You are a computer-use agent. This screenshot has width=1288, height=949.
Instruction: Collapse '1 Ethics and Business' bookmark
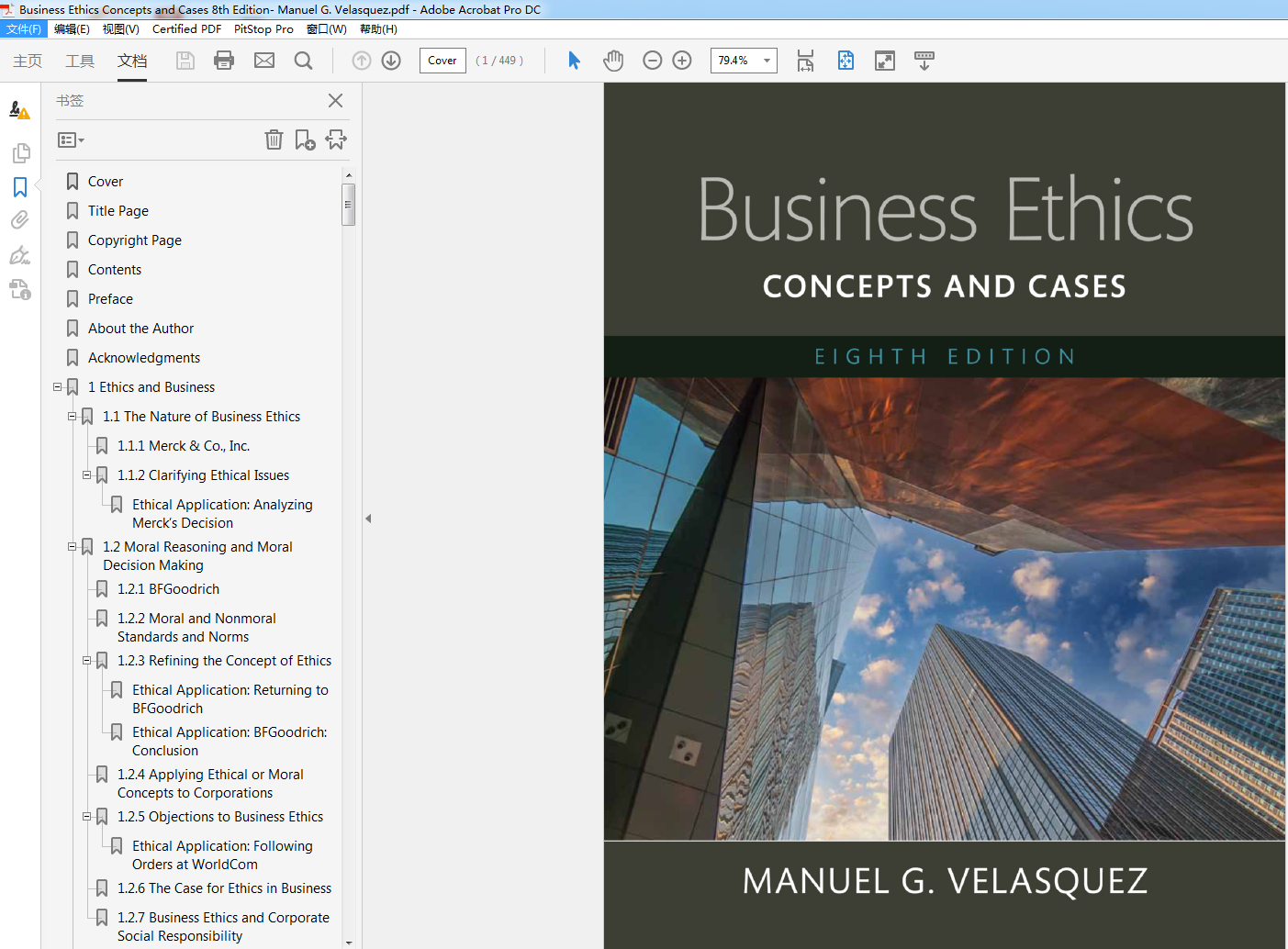[57, 387]
